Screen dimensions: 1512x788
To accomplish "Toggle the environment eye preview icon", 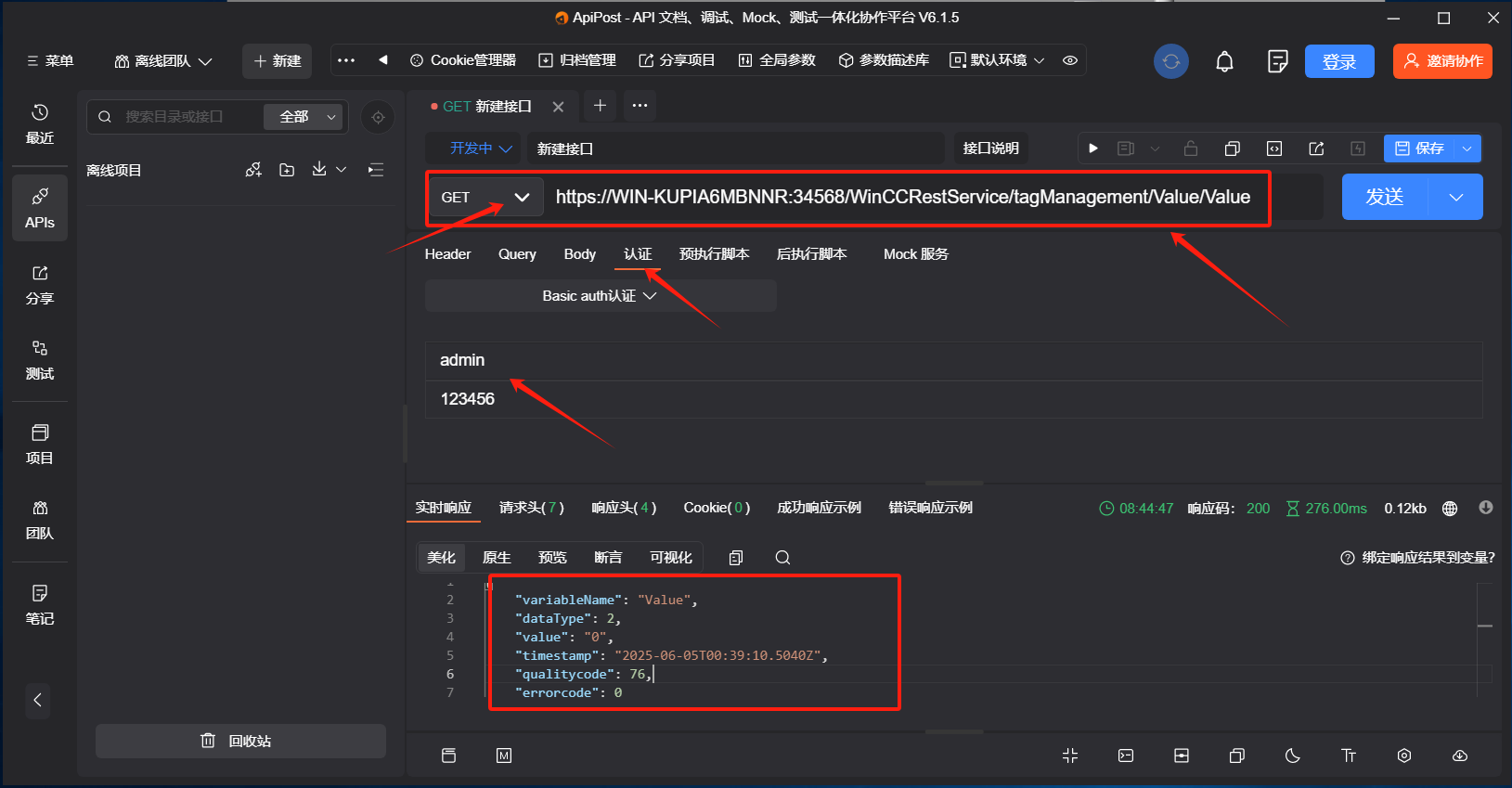I will coord(1070,60).
